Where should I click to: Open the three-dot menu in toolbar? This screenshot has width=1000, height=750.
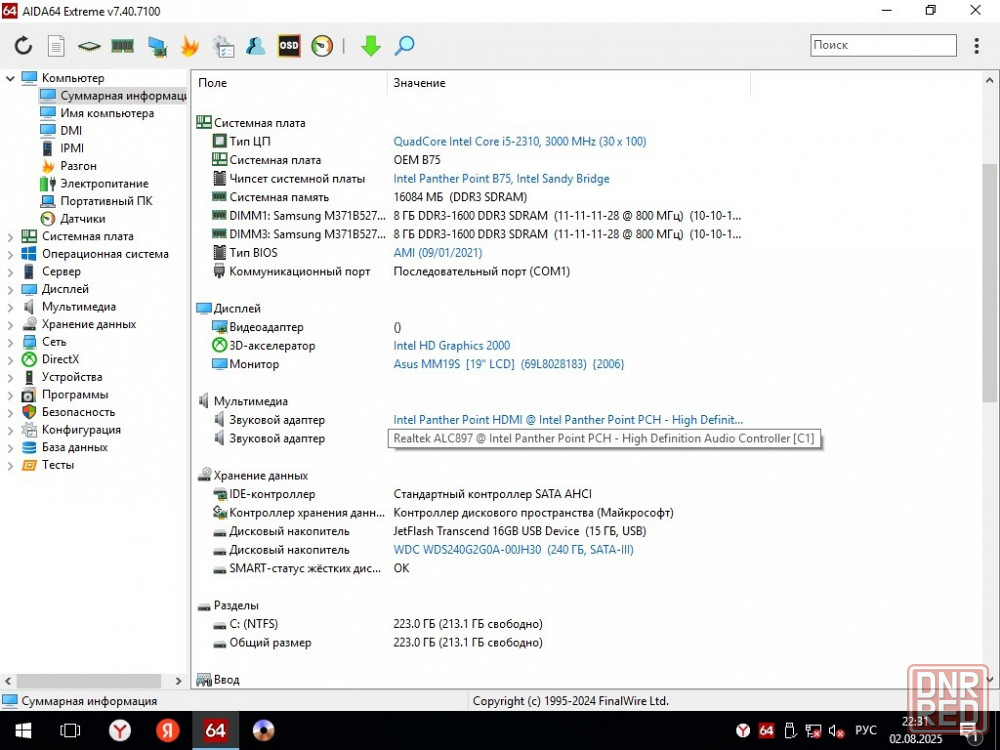click(976, 45)
